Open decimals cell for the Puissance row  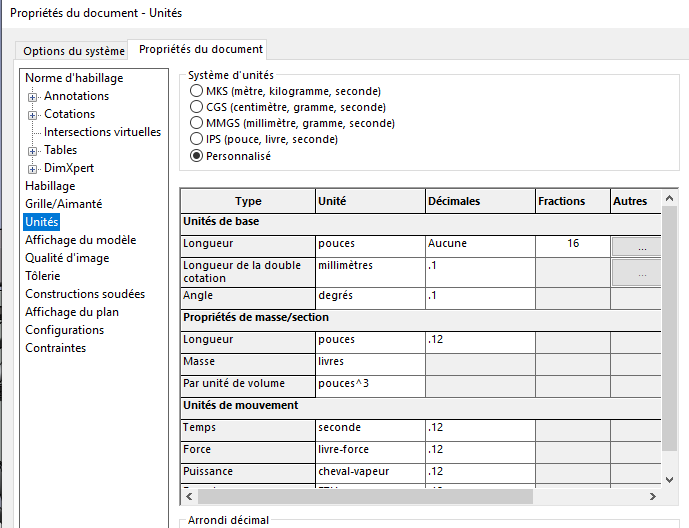[x=480, y=474]
